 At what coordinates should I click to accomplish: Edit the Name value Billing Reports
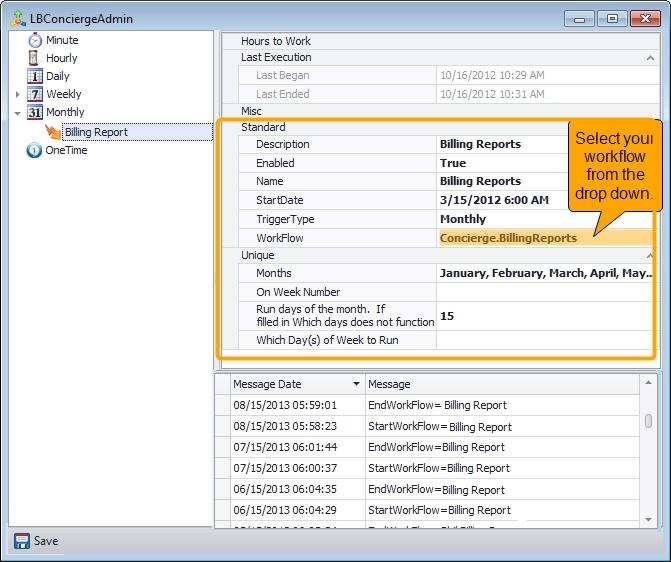tap(480, 181)
